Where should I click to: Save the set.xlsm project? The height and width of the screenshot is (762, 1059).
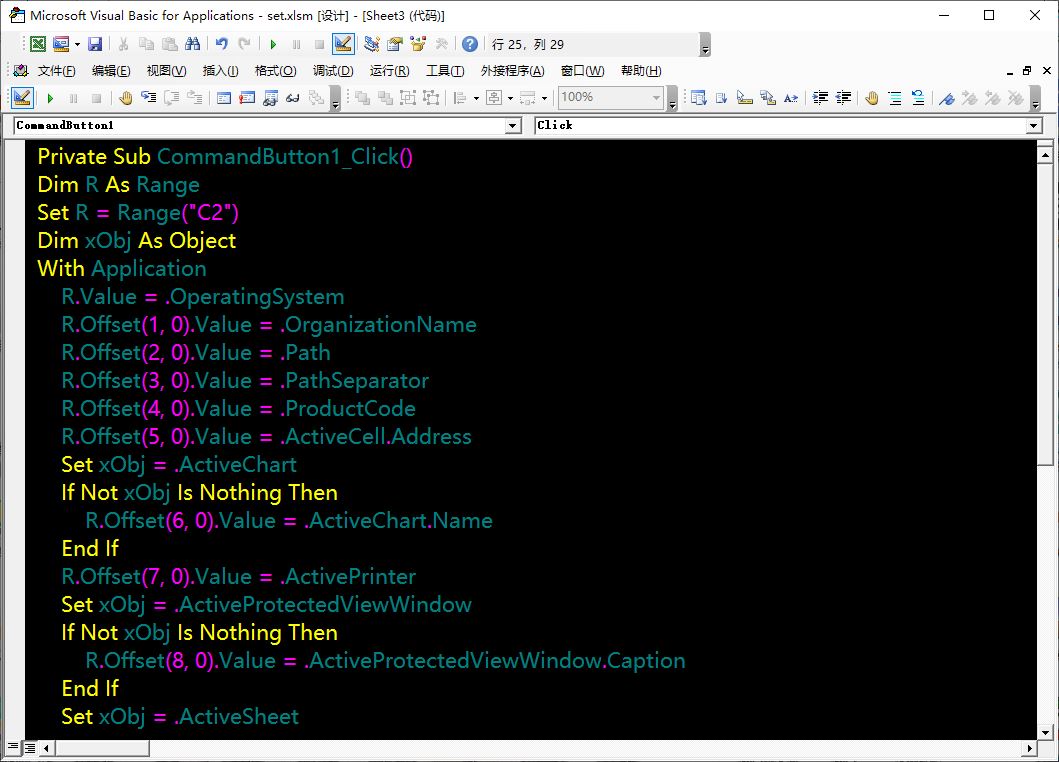[95, 44]
